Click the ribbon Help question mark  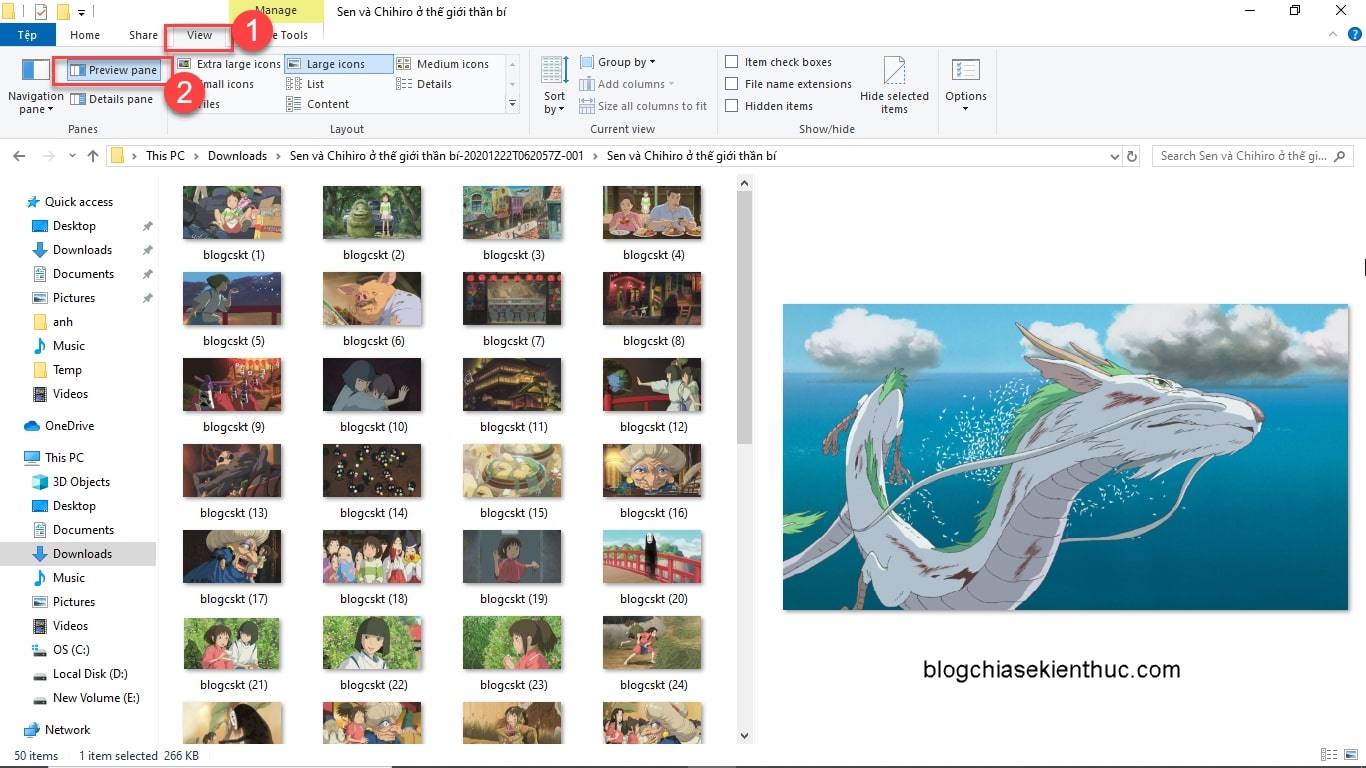point(1355,35)
